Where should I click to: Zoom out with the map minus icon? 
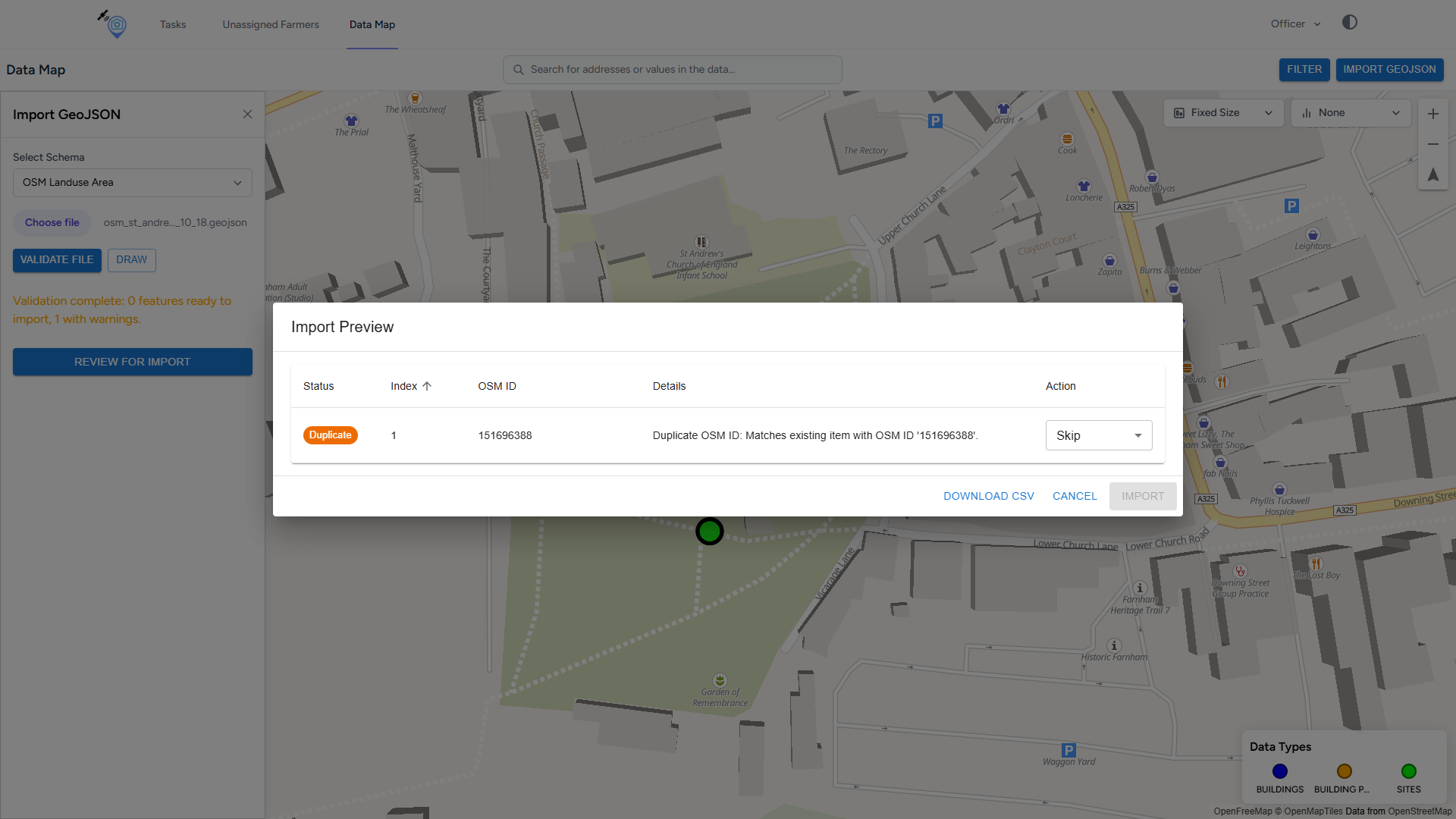click(x=1432, y=144)
